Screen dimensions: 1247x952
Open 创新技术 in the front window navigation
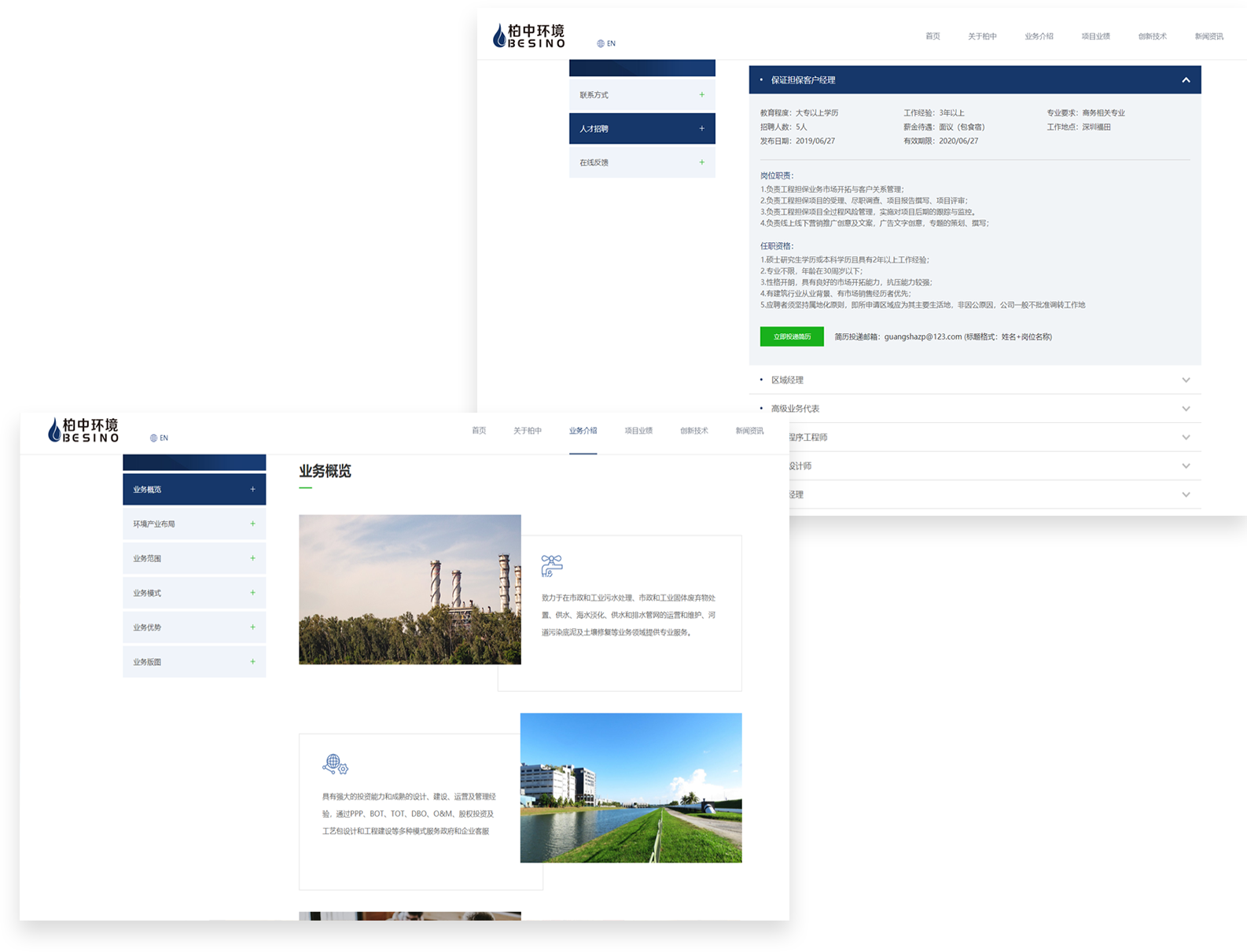[694, 431]
